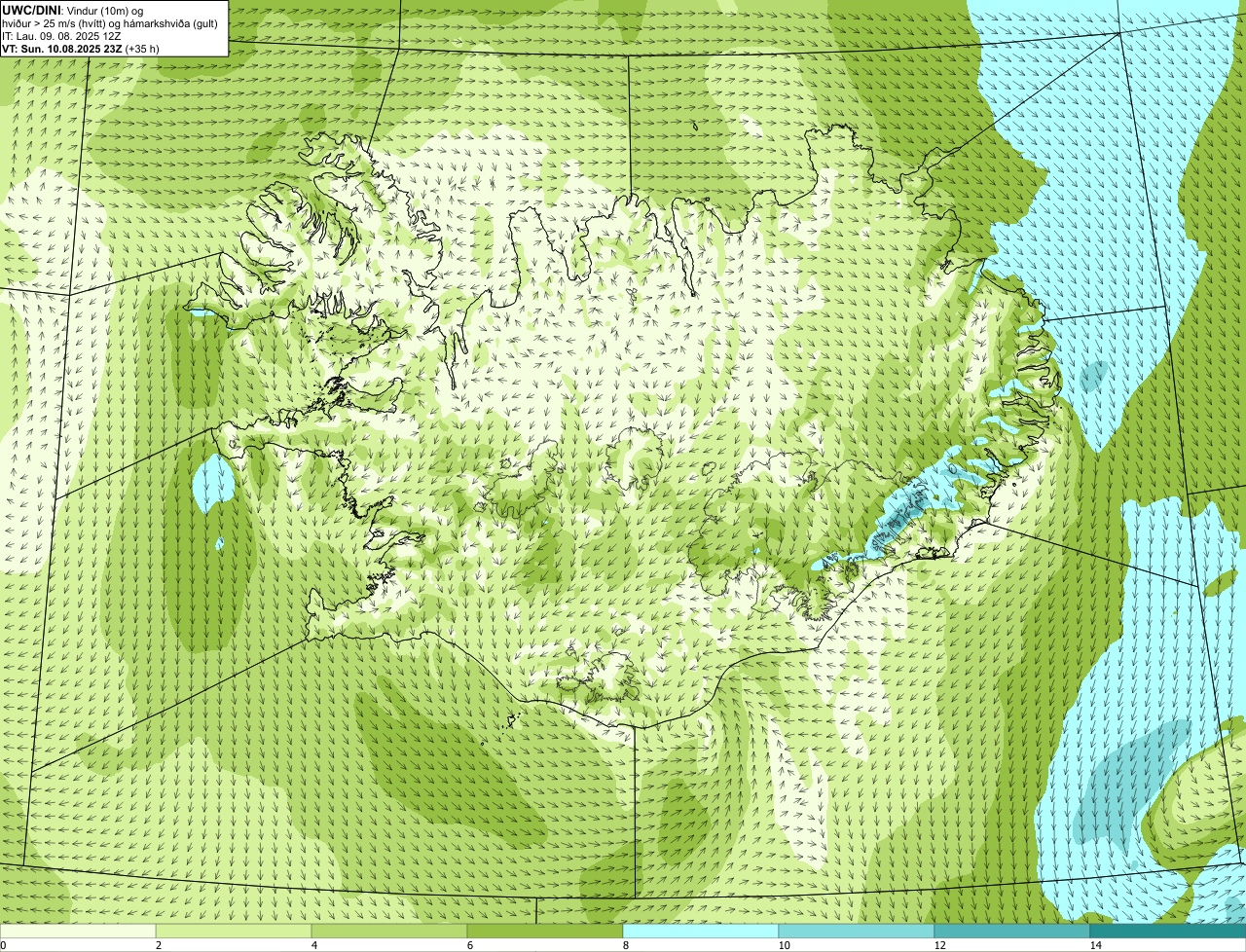This screenshot has height=952, width=1246.
Task: Click the palest legend swatch for 0–2 m/s
Action: pos(78,931)
